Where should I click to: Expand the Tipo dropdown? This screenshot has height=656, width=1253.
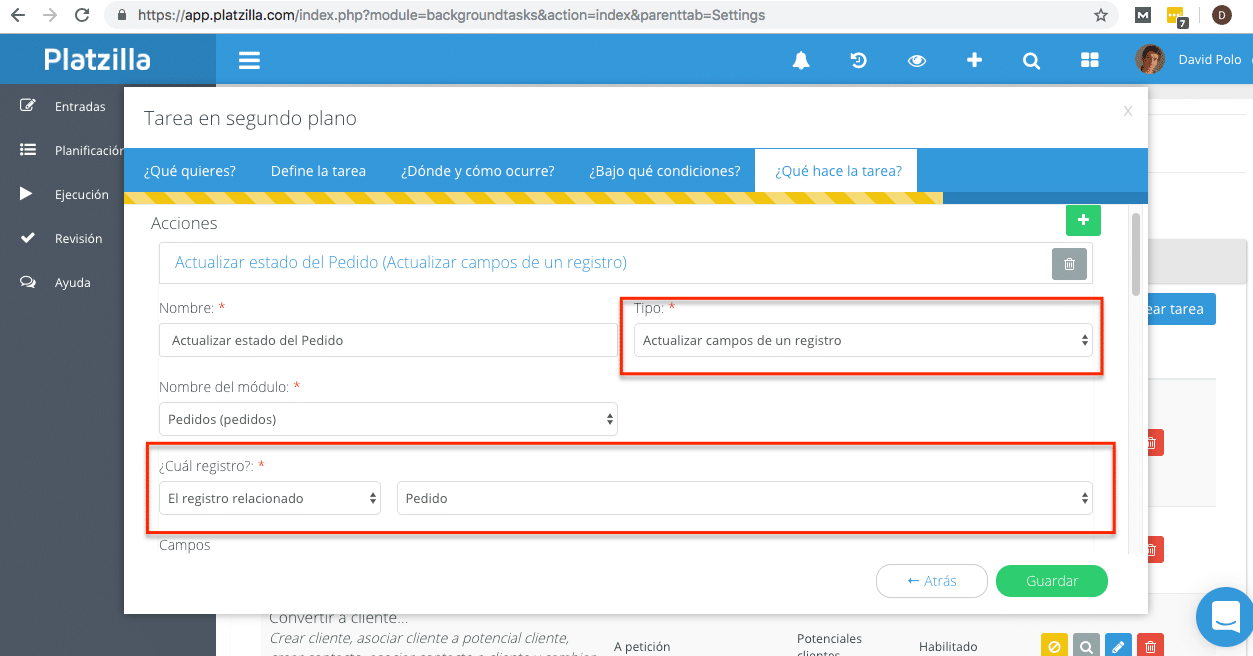click(862, 341)
